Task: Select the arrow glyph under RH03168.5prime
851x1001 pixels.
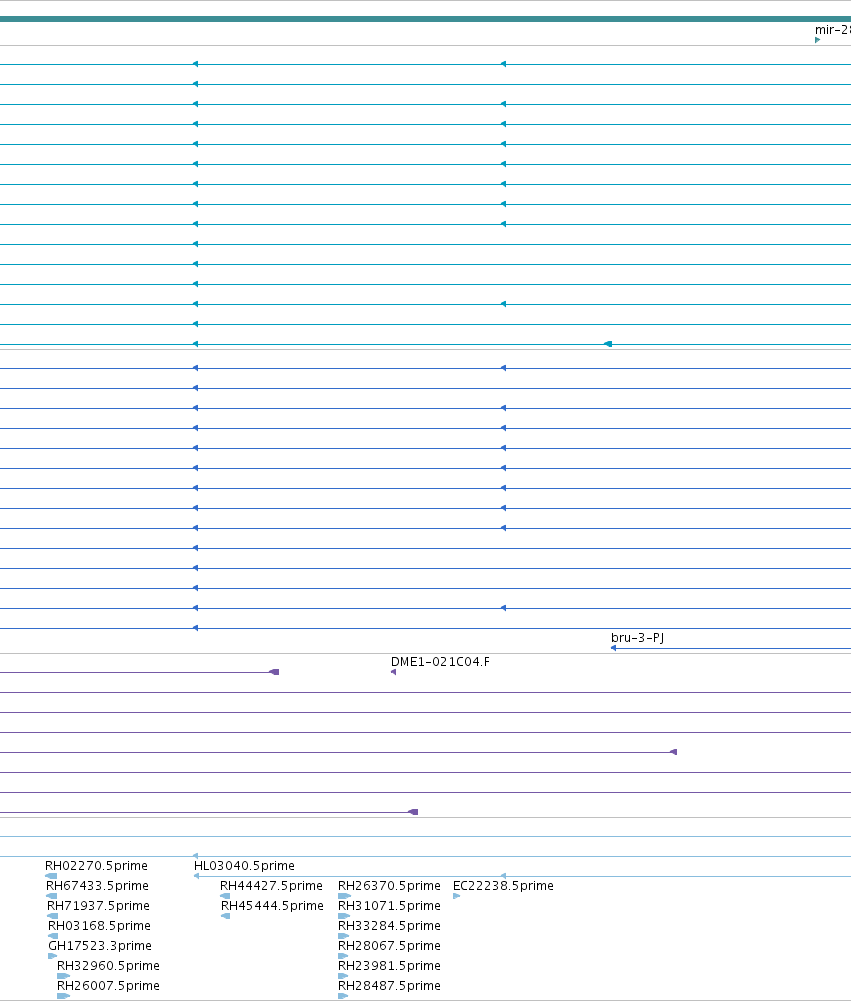Action: pyautogui.click(x=53, y=936)
